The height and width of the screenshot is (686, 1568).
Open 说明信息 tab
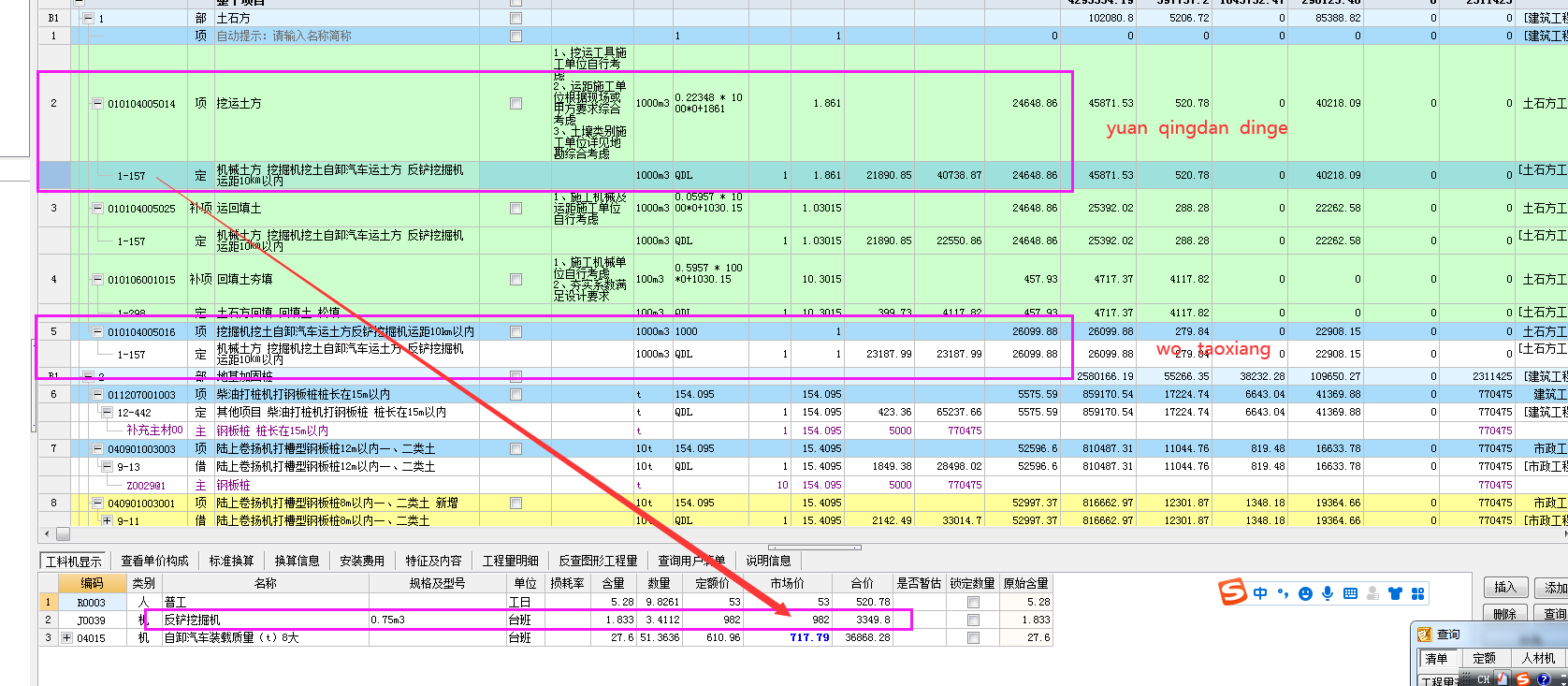pyautogui.click(x=768, y=561)
